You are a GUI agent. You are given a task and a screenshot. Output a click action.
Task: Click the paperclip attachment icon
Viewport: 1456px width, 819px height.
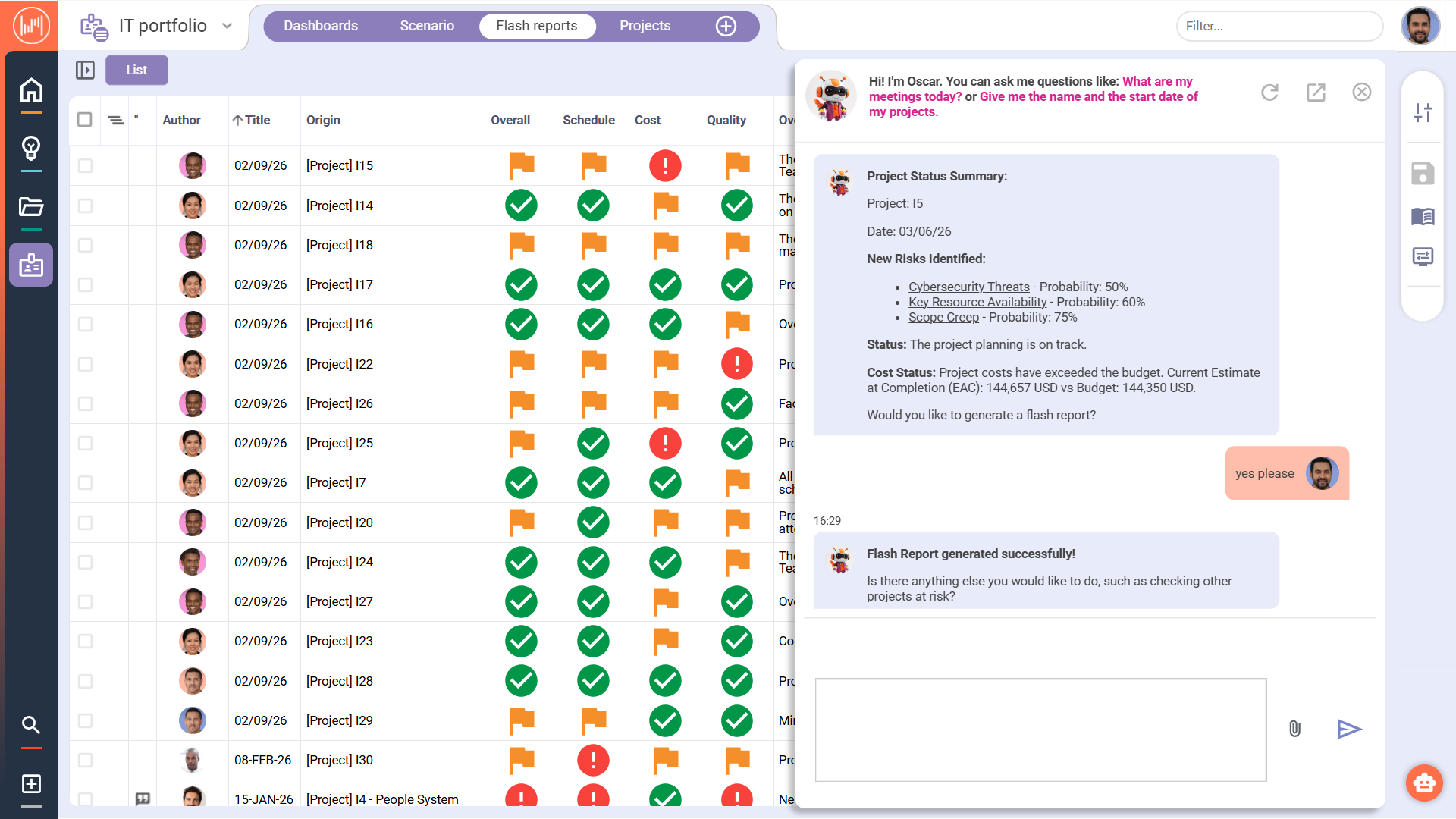click(1294, 729)
